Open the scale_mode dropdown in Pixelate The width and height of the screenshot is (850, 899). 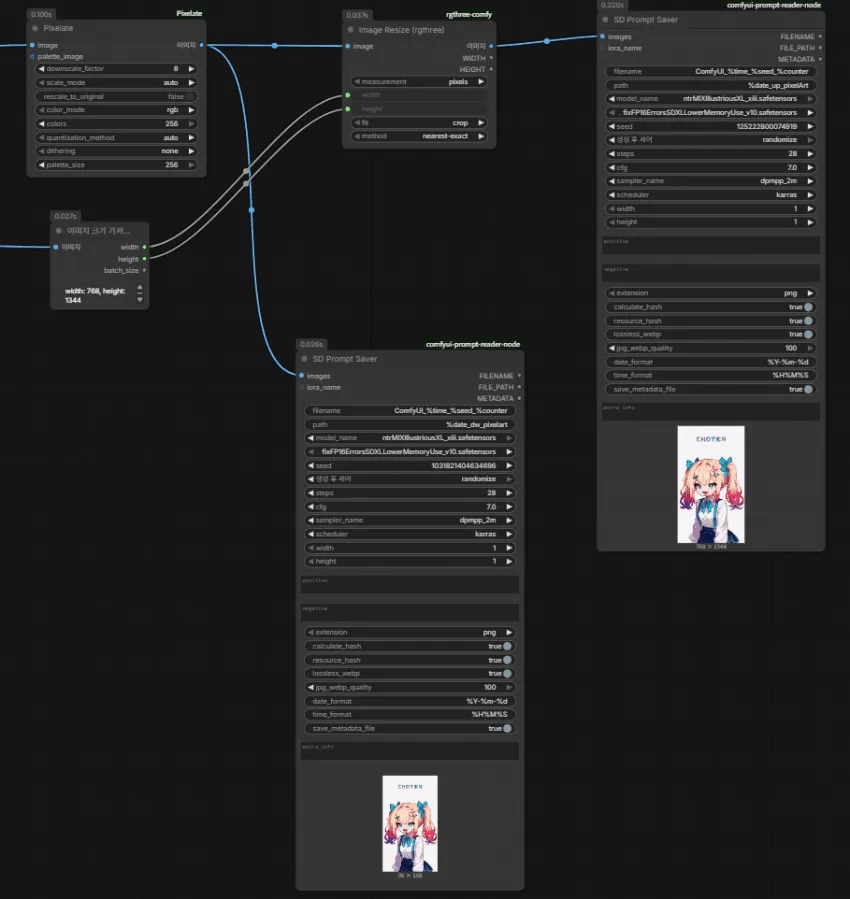click(x=116, y=83)
